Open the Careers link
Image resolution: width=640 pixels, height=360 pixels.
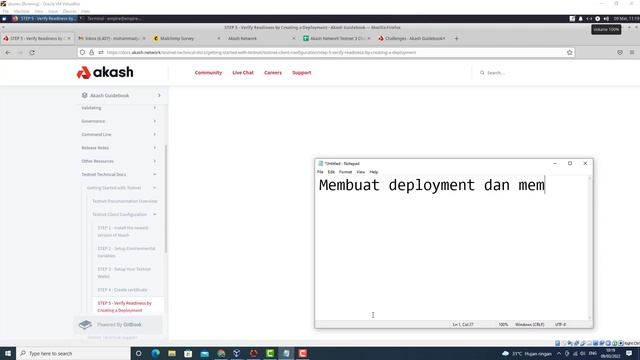point(273,73)
